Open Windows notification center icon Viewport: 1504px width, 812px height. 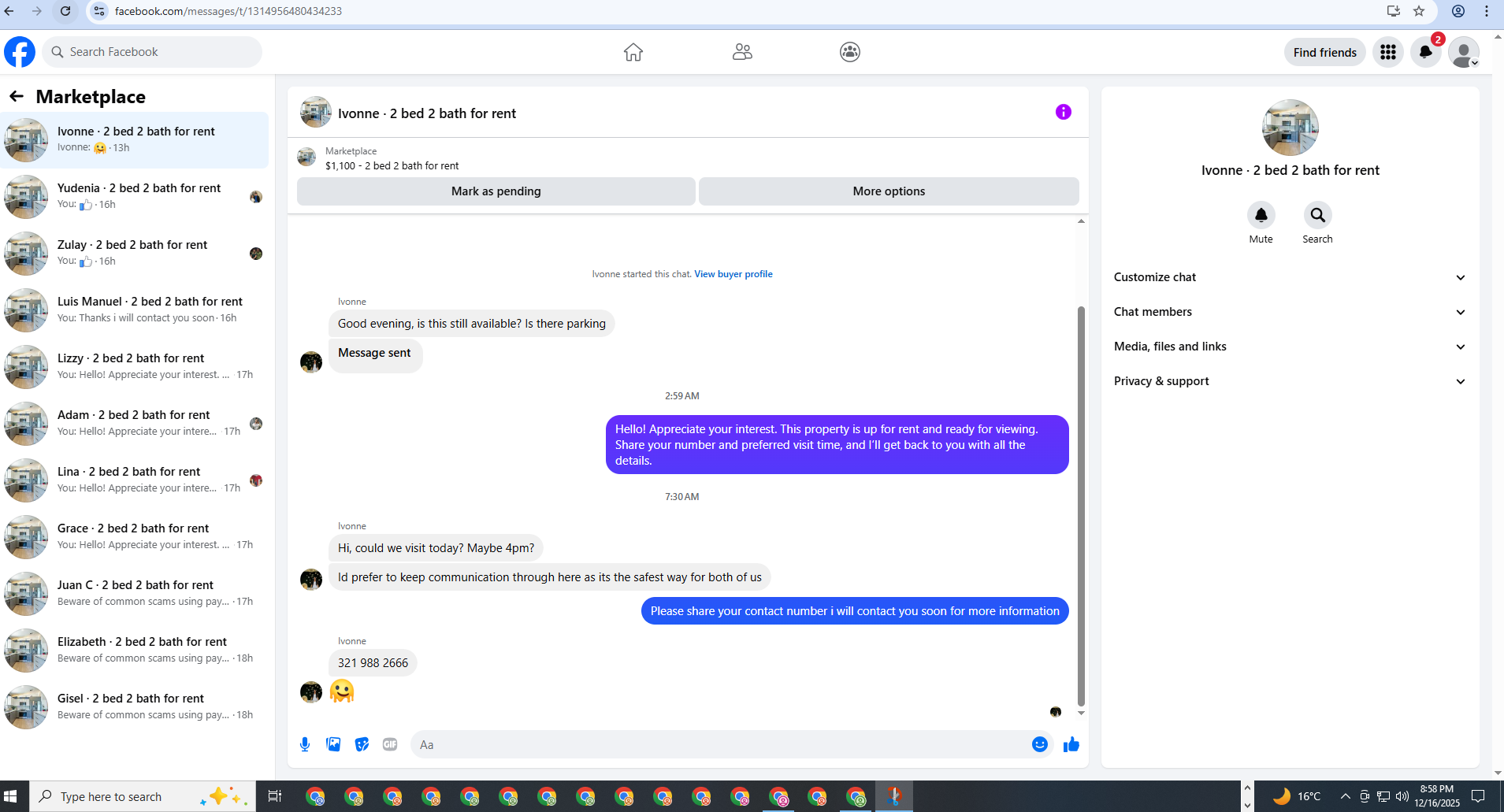tap(1478, 796)
